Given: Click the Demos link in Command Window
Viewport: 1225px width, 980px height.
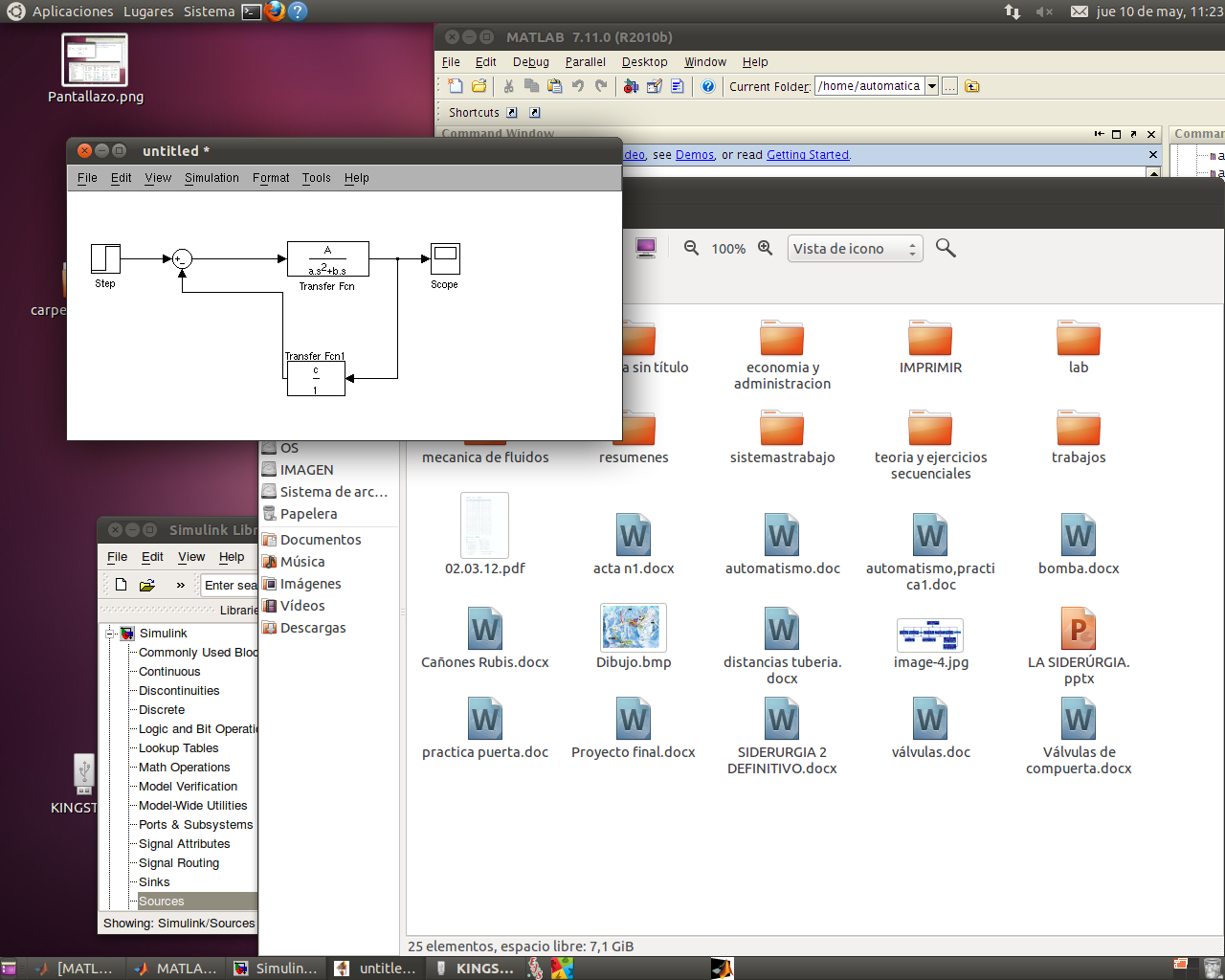Looking at the screenshot, I should pos(695,154).
